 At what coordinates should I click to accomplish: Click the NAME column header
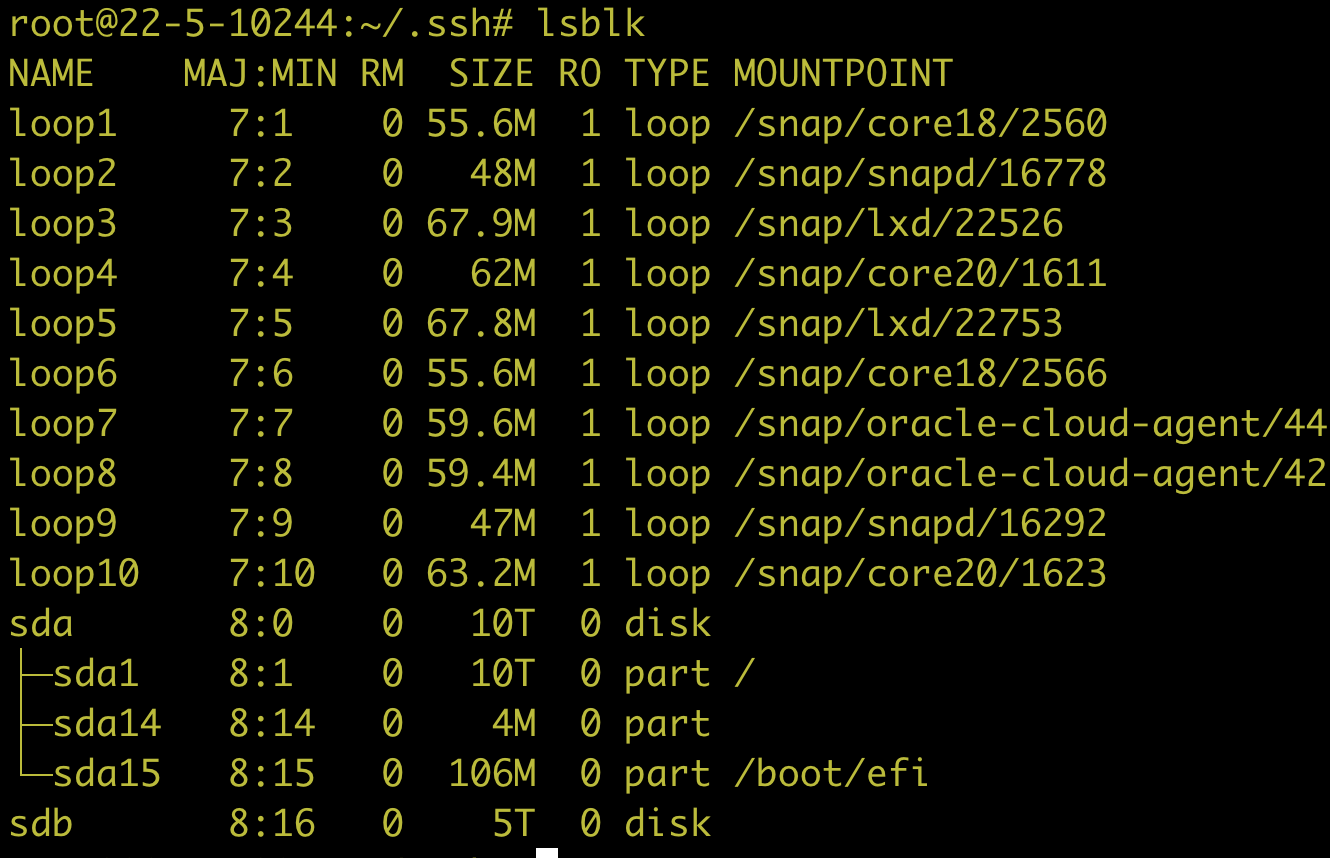51,74
